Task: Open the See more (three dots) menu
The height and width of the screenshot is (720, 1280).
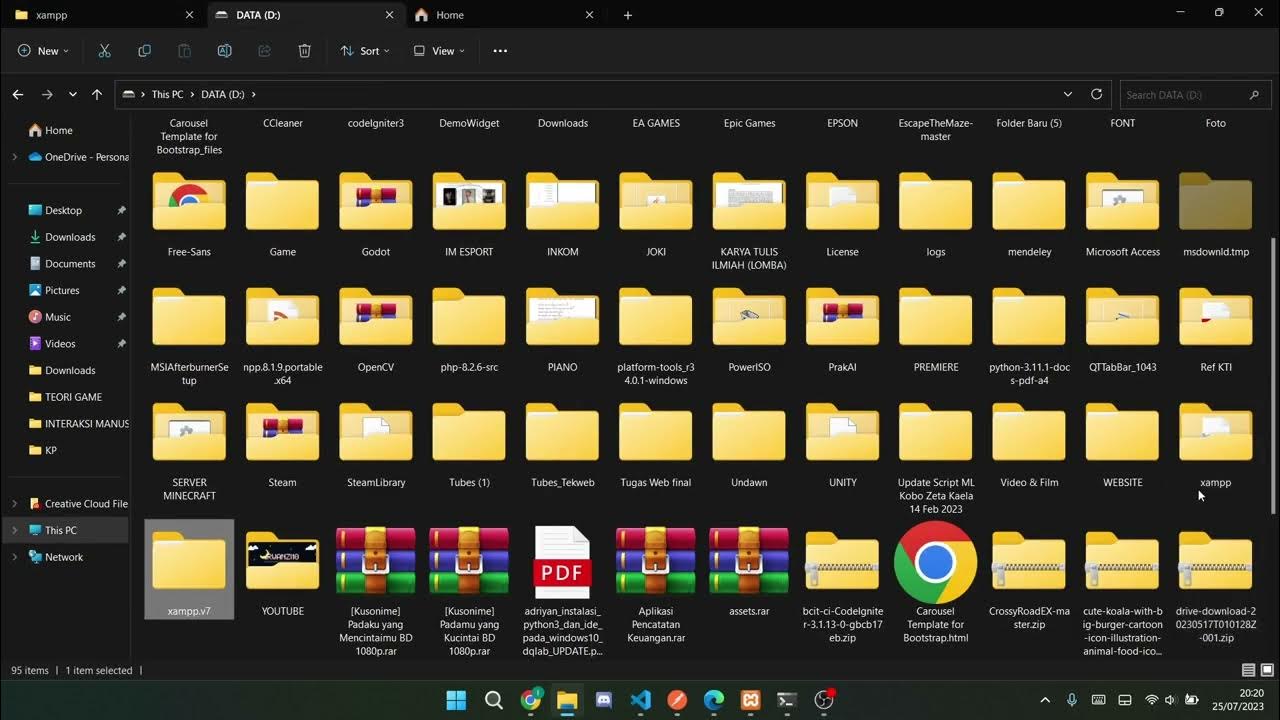Action: (500, 51)
